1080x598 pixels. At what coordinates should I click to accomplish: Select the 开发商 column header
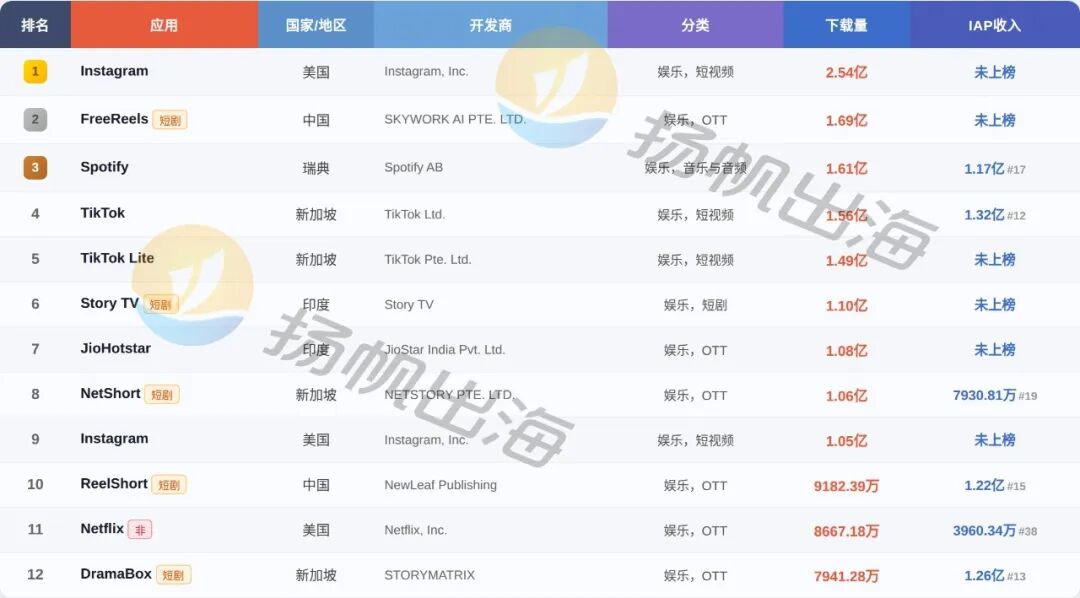tap(490, 25)
